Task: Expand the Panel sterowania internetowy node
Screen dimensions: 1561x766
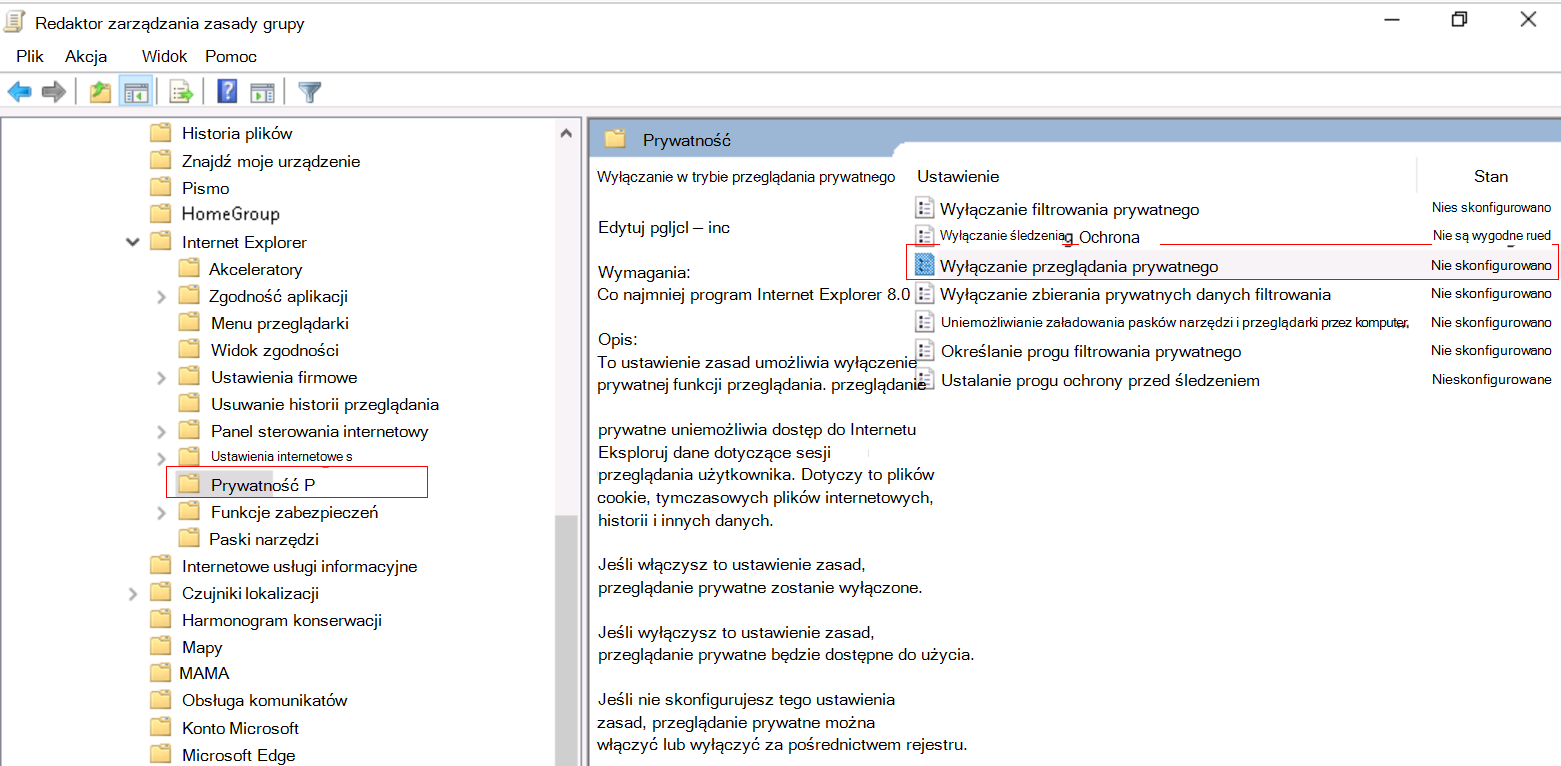Action: click(x=162, y=431)
